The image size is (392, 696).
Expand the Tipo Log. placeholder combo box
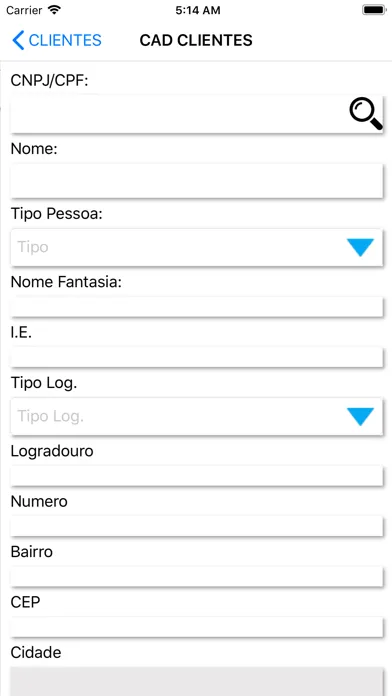coord(197,416)
